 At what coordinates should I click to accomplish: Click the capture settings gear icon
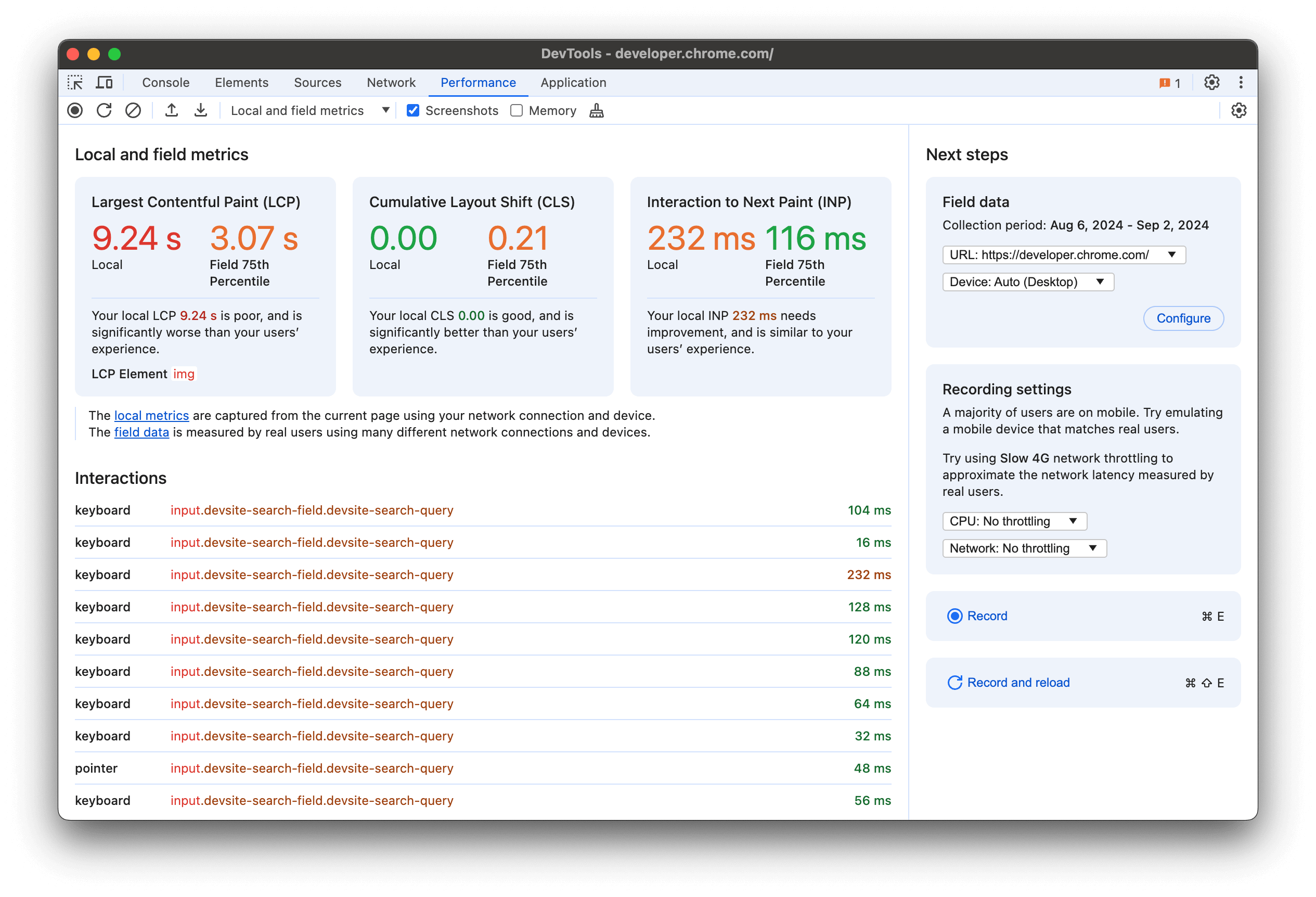coord(1240,110)
